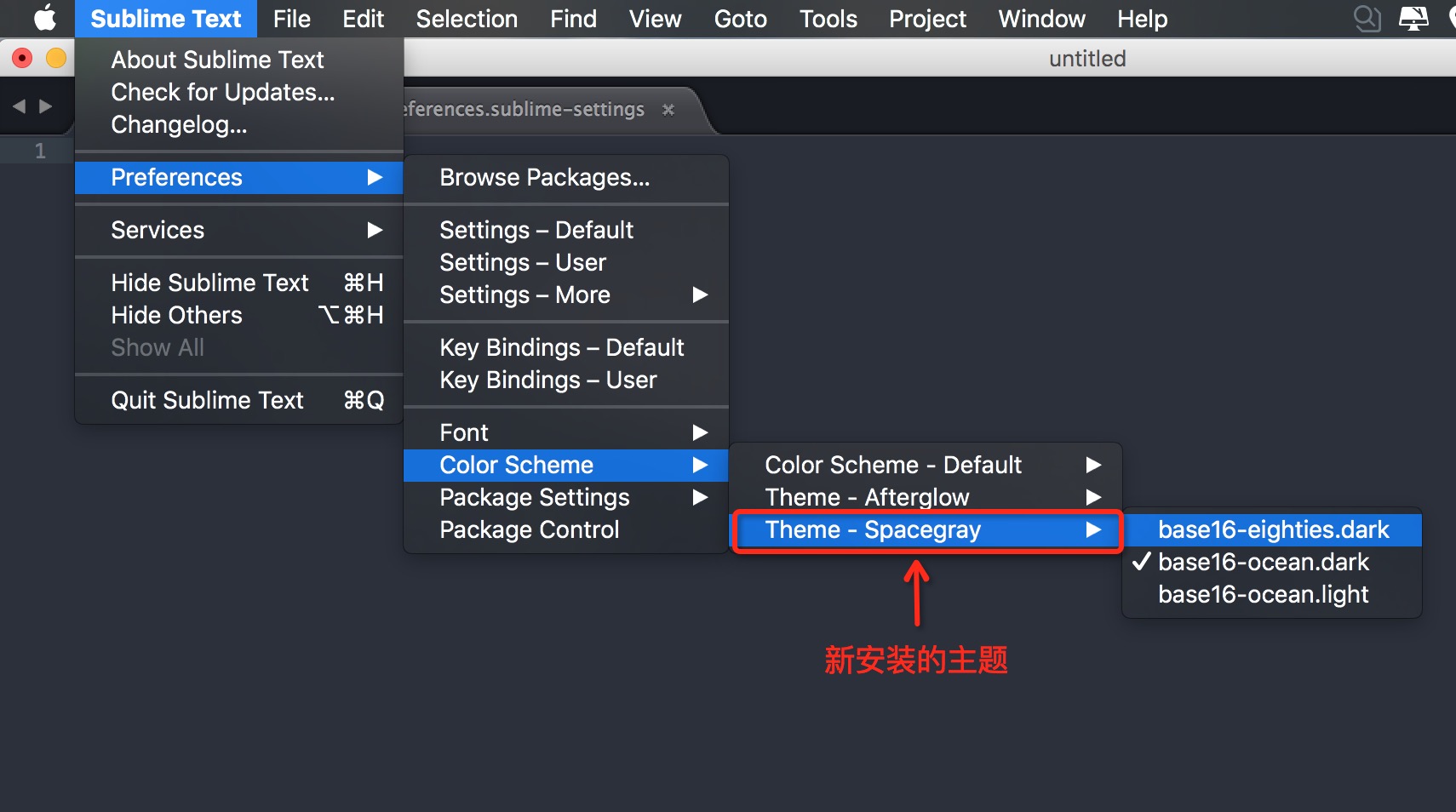This screenshot has height=812, width=1456.
Task: Click the chat bubbles menu bar icon
Action: click(1367, 18)
